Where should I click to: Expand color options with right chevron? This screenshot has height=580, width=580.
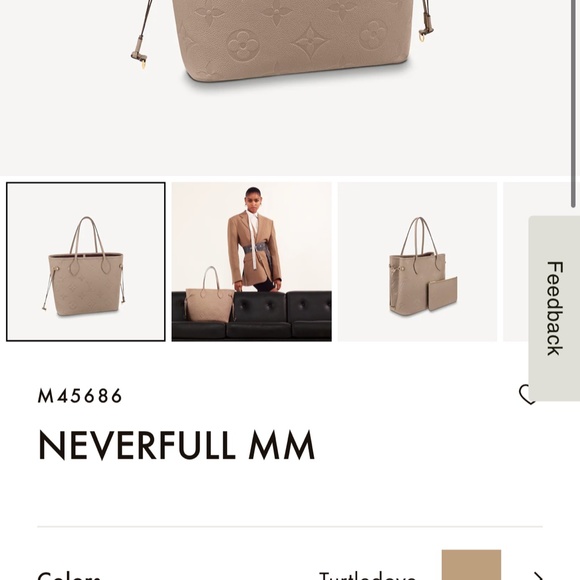[x=539, y=576]
